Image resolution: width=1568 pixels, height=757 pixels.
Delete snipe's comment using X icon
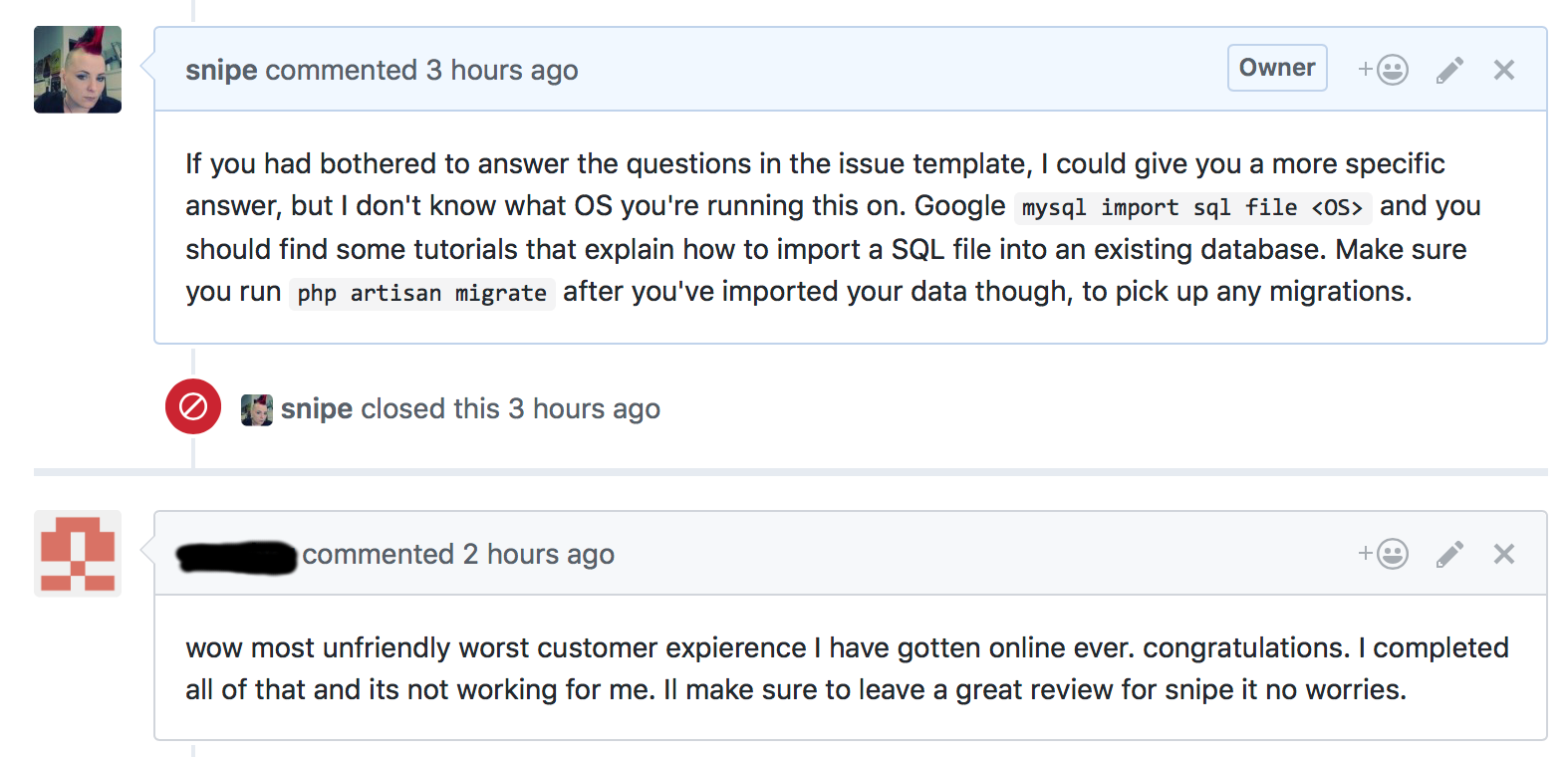coord(1503,70)
